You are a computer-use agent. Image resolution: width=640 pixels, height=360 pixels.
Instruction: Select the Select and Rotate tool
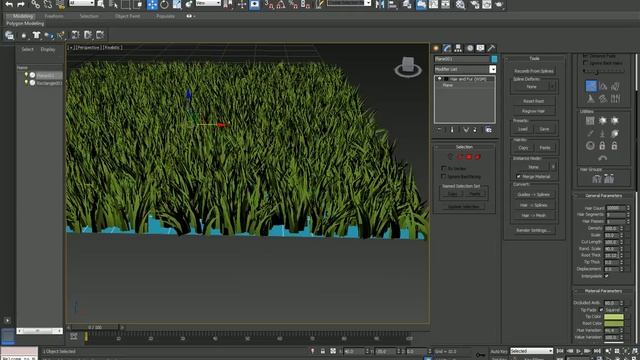pyautogui.click(x=164, y=4)
